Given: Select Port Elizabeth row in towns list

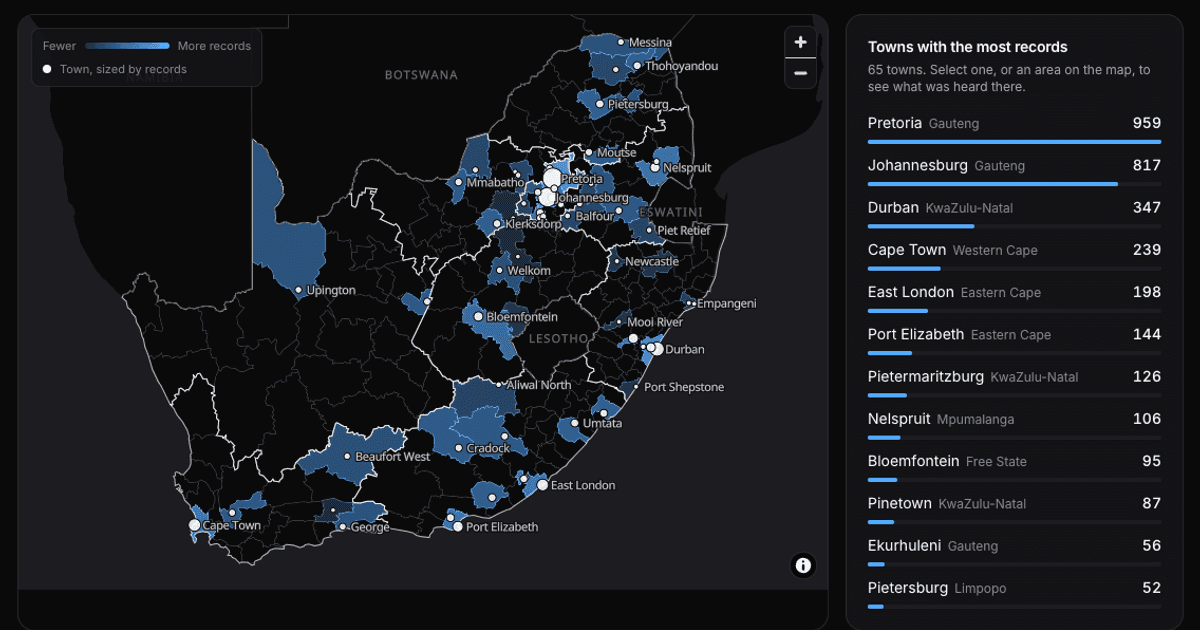Looking at the screenshot, I should (x=1014, y=339).
